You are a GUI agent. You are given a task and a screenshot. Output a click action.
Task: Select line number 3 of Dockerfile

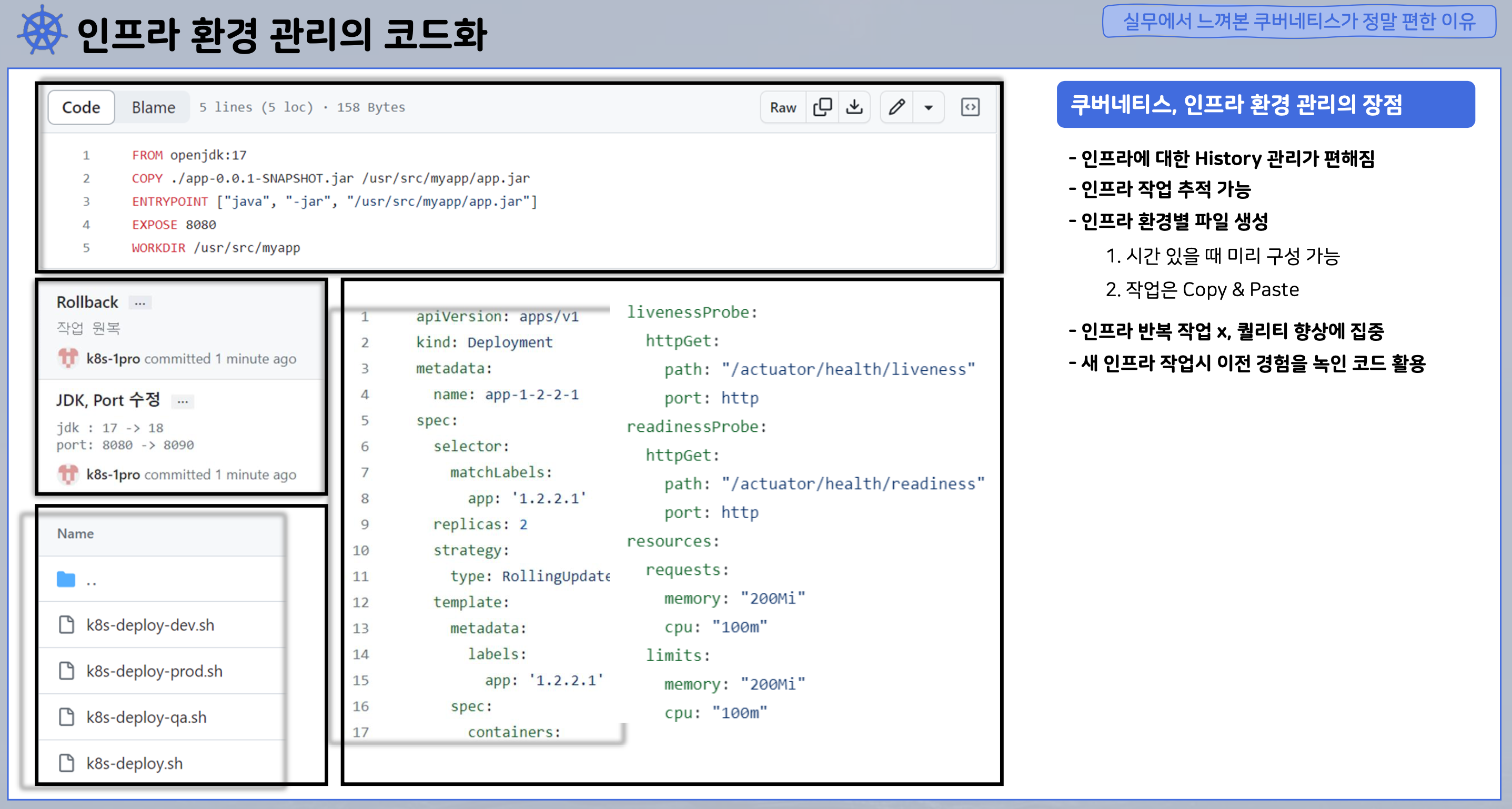click(86, 202)
